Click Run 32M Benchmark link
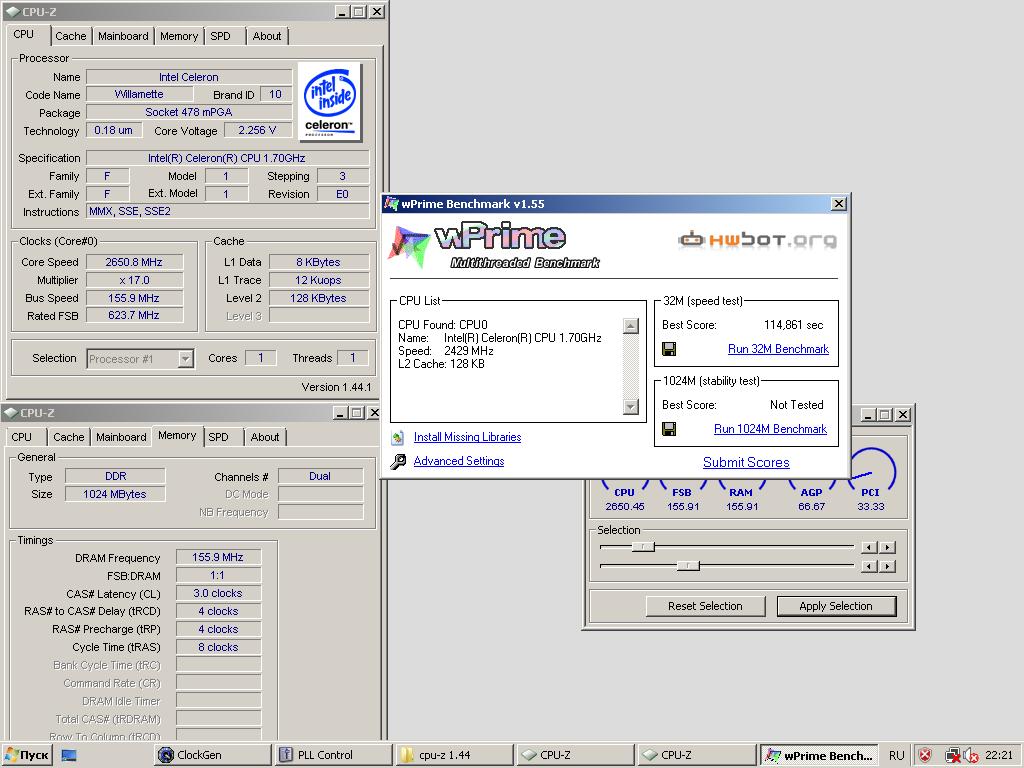Screen dimensions: 1024x768 click(x=778, y=349)
